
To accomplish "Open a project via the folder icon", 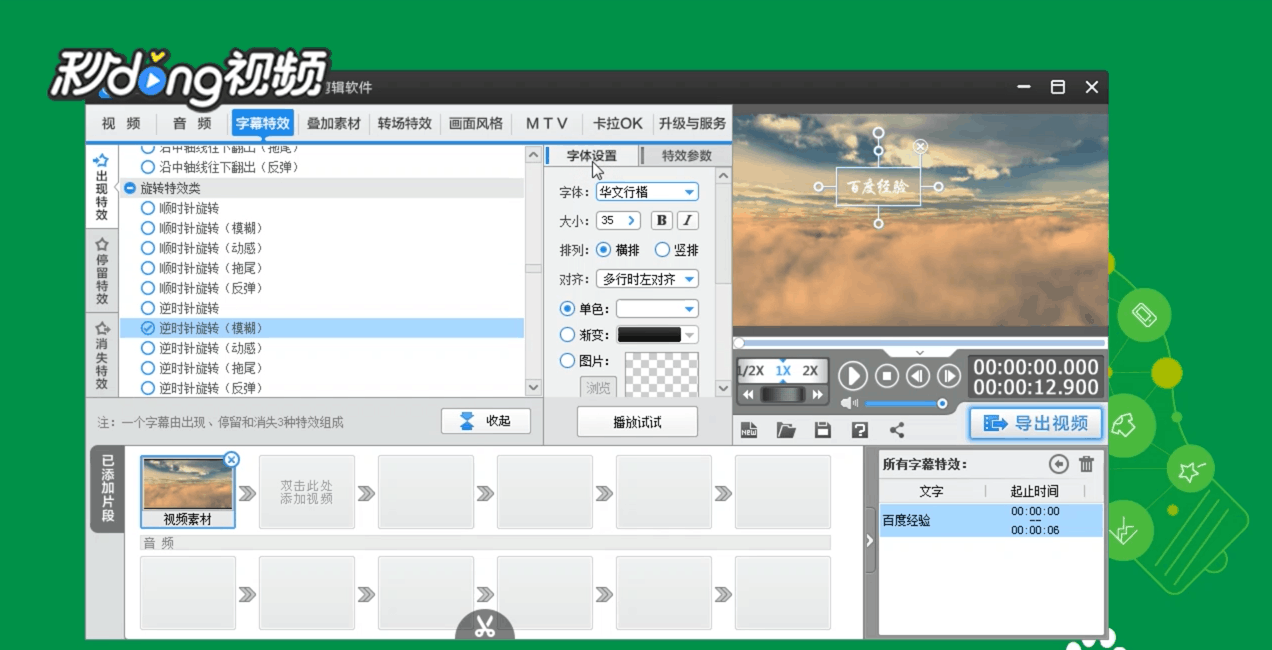I will pyautogui.click(x=786, y=430).
